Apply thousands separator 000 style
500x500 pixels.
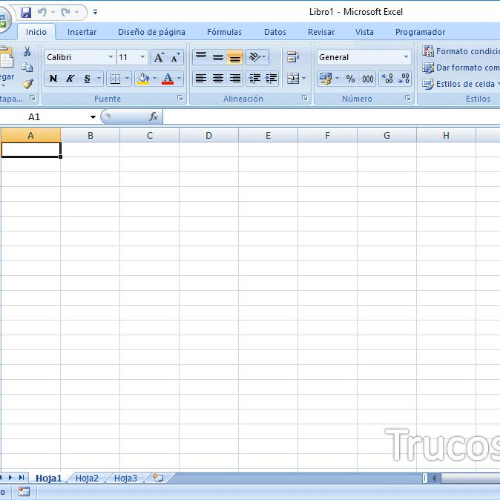pyautogui.click(x=368, y=79)
